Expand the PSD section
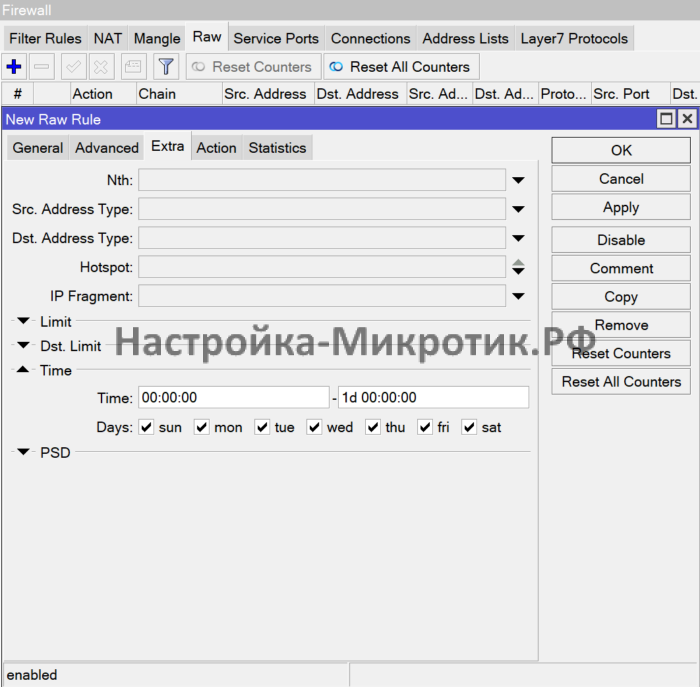This screenshot has width=700, height=687. [x=24, y=452]
